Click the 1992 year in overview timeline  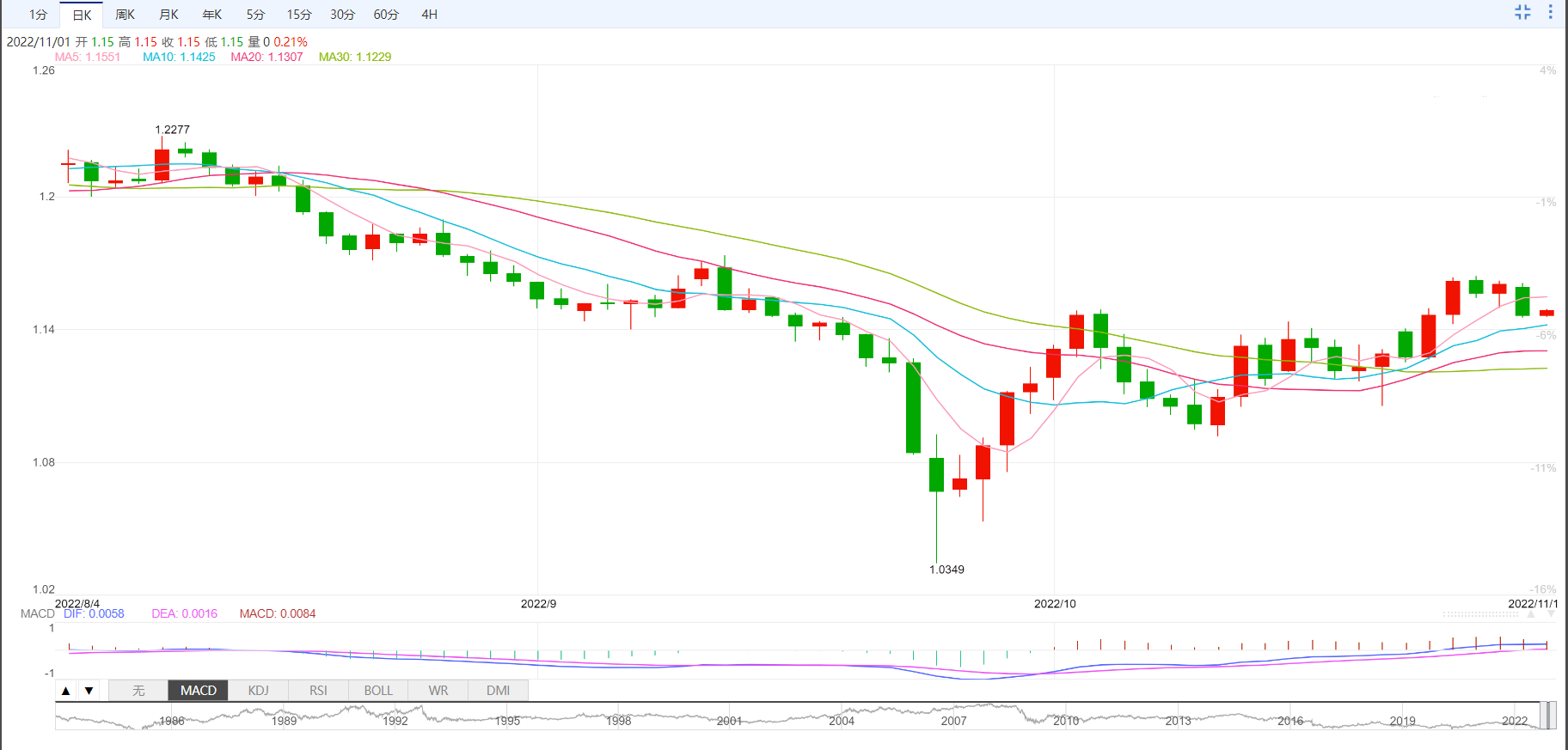[x=395, y=721]
